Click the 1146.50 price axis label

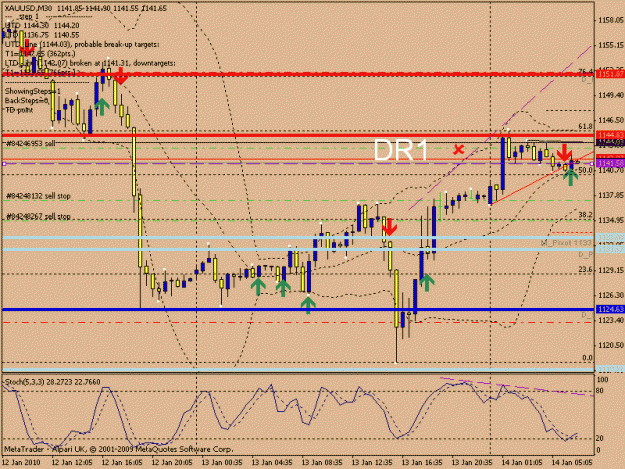[x=611, y=120]
